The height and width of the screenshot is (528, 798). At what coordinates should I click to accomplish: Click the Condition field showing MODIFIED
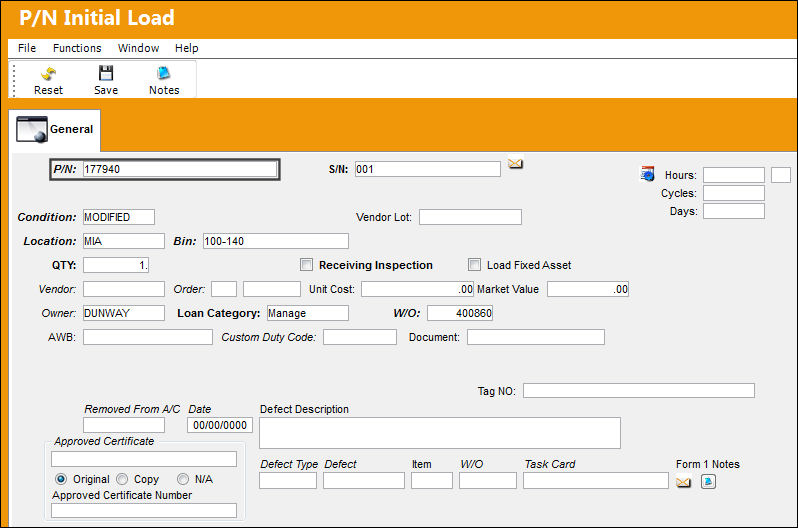119,217
